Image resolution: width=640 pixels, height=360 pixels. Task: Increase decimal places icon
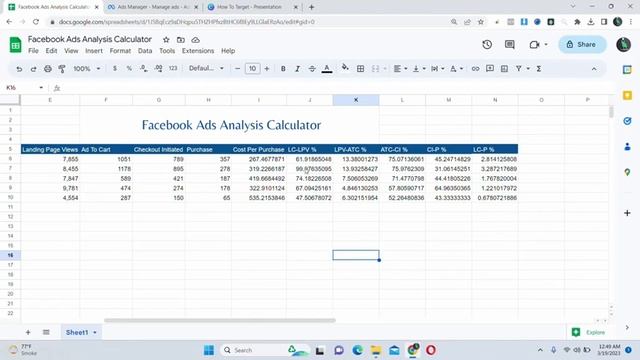point(158,69)
